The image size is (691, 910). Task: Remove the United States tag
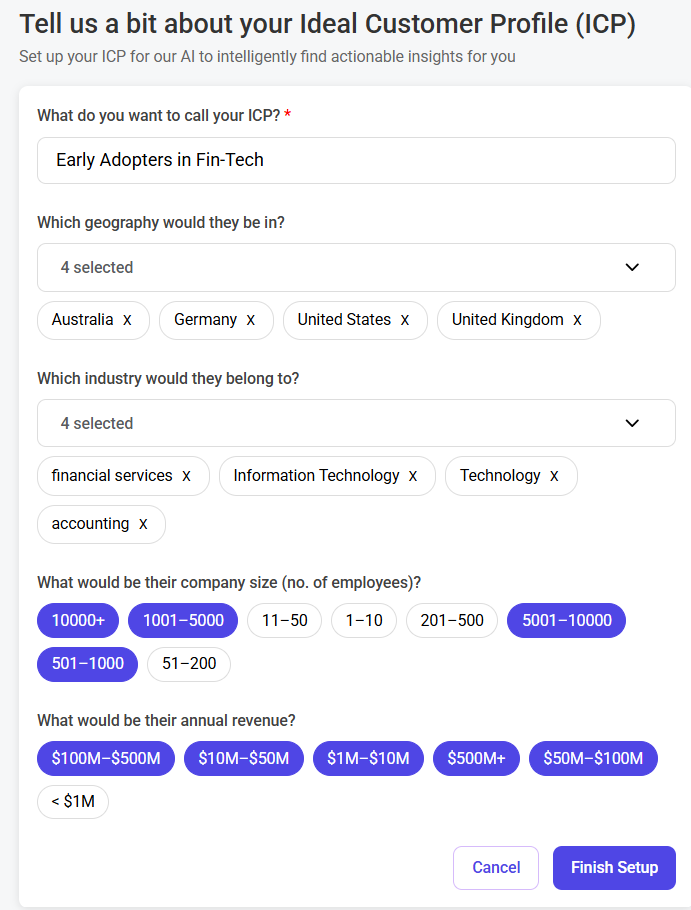click(405, 320)
